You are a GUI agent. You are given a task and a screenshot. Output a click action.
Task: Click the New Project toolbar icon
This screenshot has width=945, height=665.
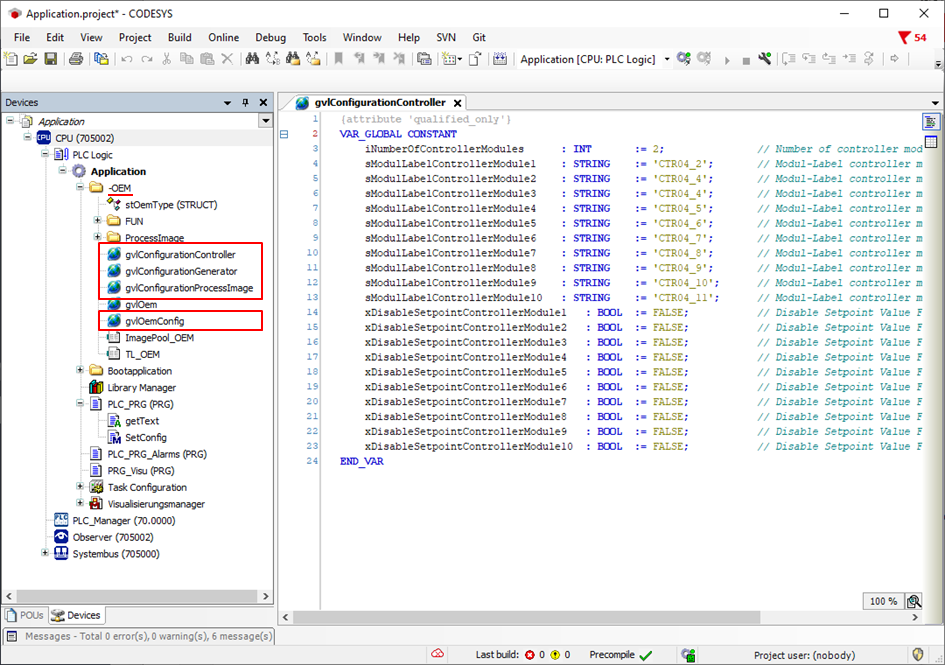13,58
